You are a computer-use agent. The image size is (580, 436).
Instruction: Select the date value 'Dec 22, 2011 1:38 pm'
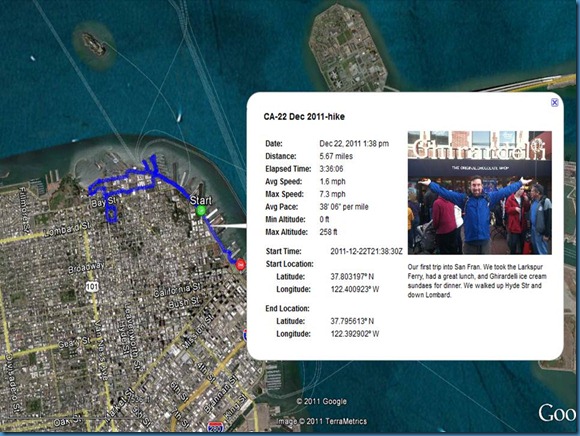pyautogui.click(x=354, y=143)
